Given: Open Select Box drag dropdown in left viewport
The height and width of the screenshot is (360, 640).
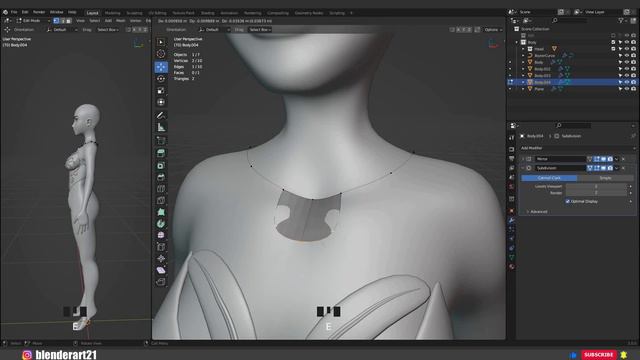Looking at the screenshot, I should pos(108,30).
